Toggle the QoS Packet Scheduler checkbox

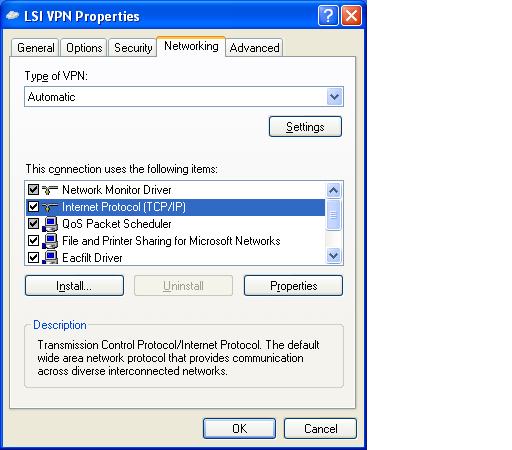(33, 224)
